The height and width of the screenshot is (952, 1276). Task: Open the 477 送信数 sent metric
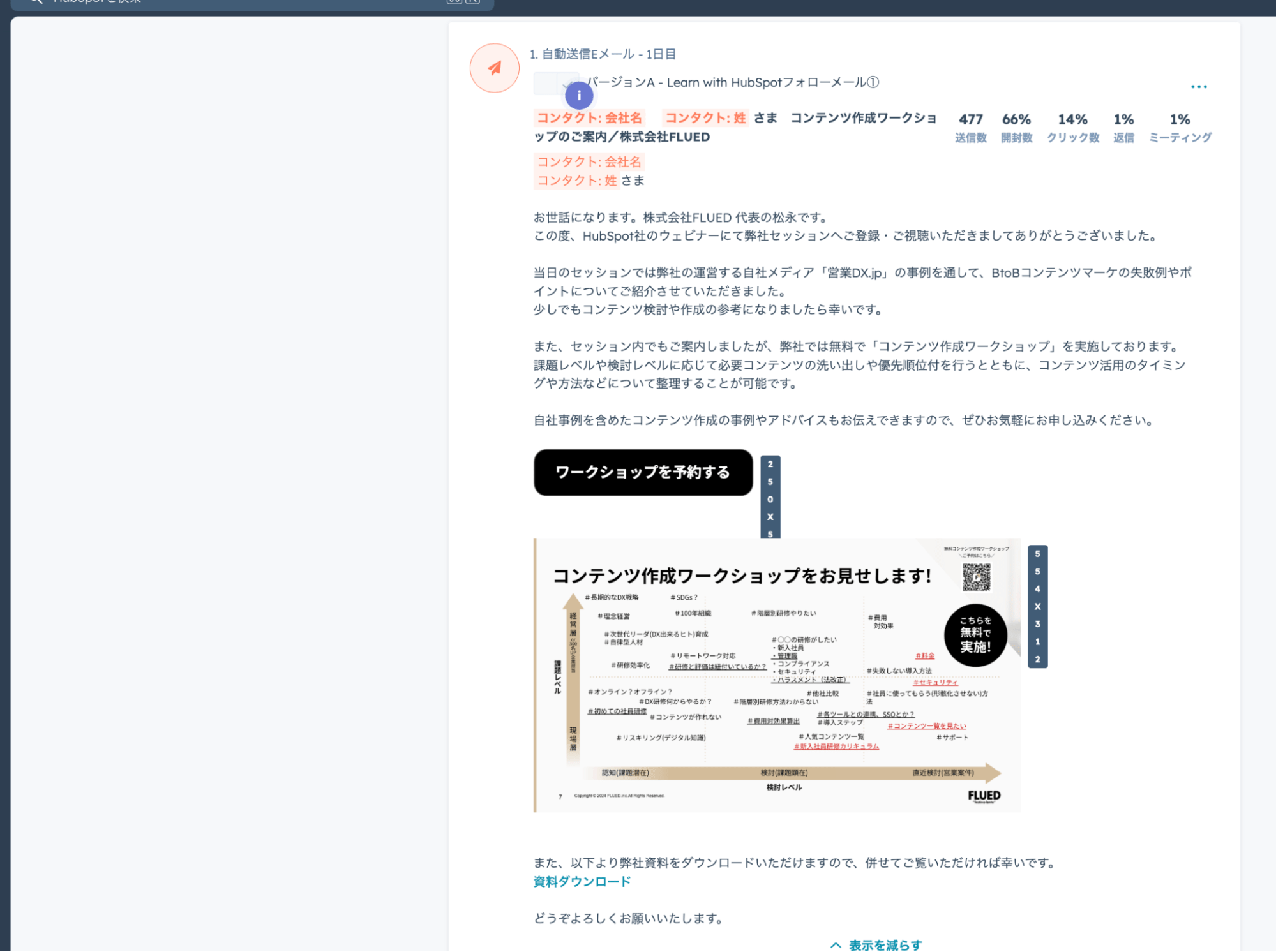(970, 127)
